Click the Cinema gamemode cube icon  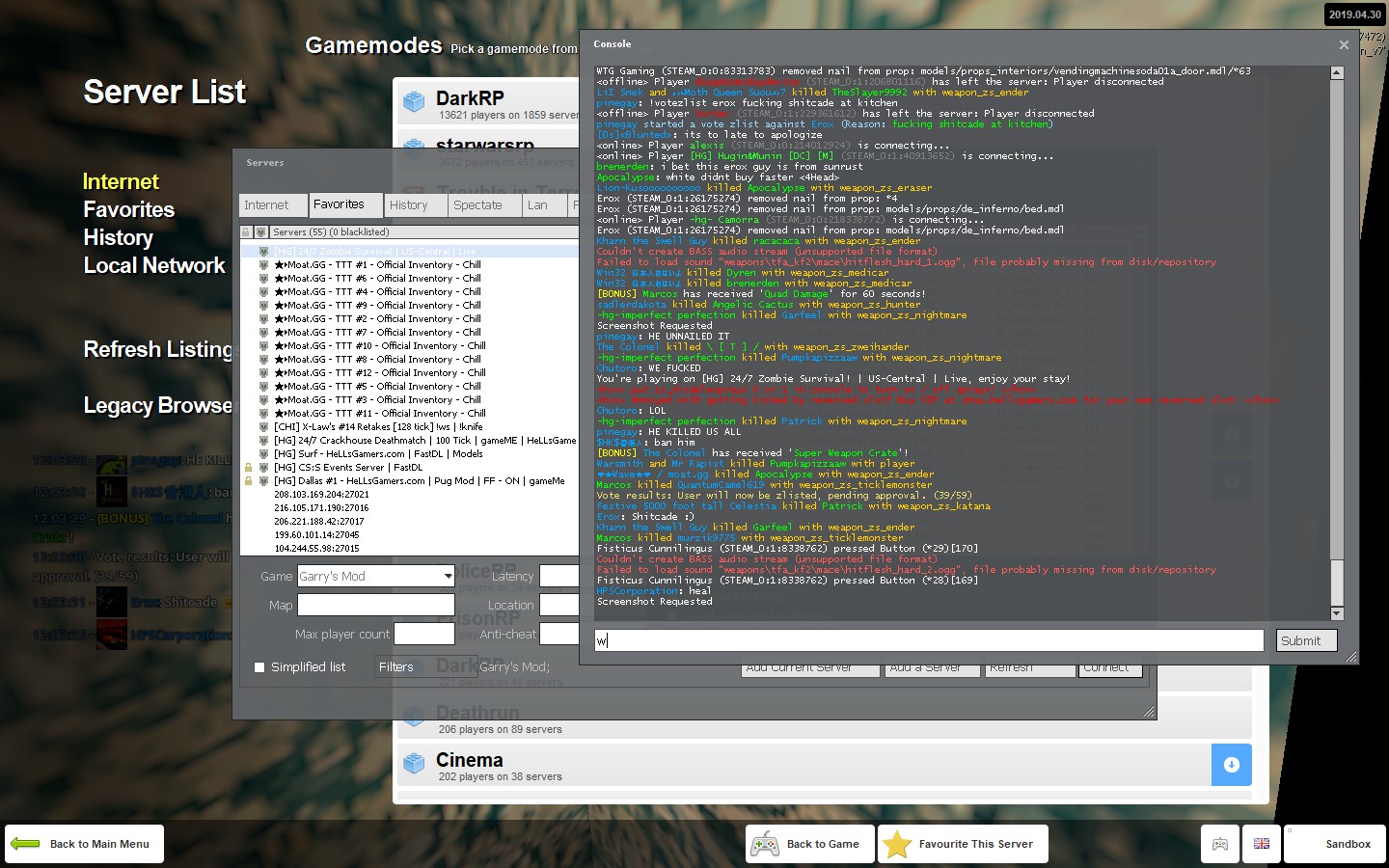tap(415, 764)
